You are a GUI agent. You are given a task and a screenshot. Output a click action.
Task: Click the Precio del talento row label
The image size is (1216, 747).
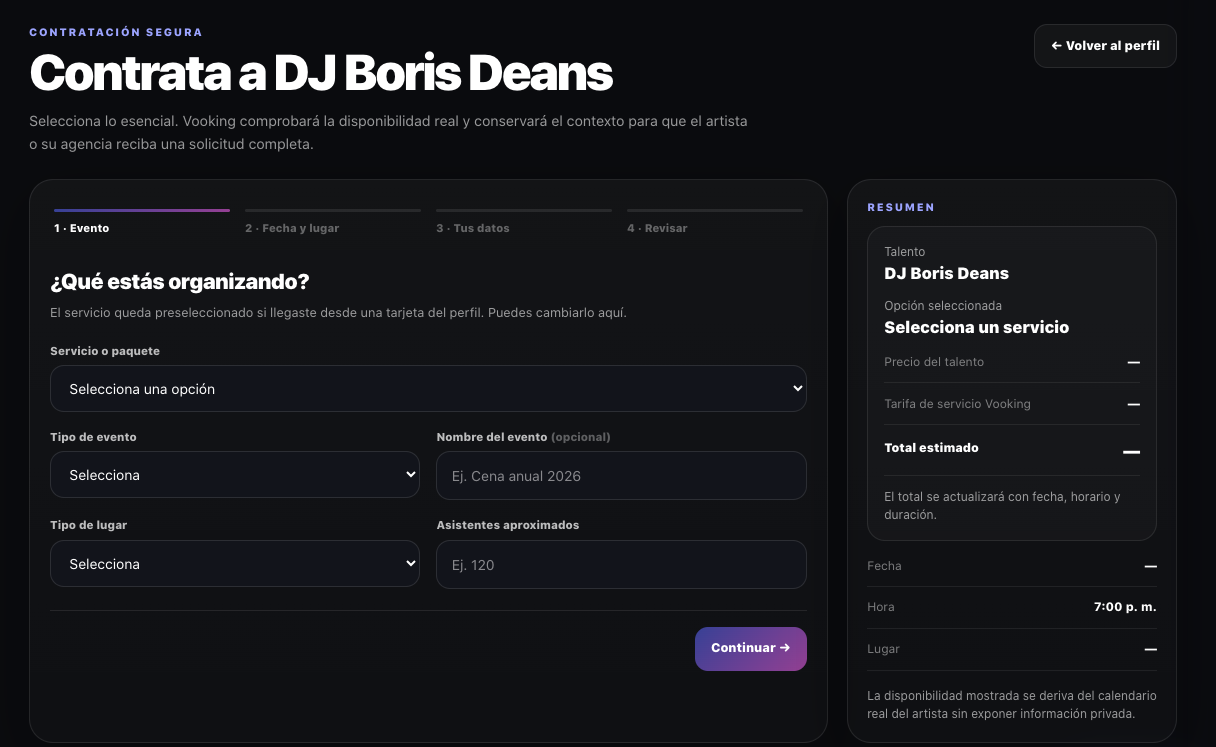point(934,362)
